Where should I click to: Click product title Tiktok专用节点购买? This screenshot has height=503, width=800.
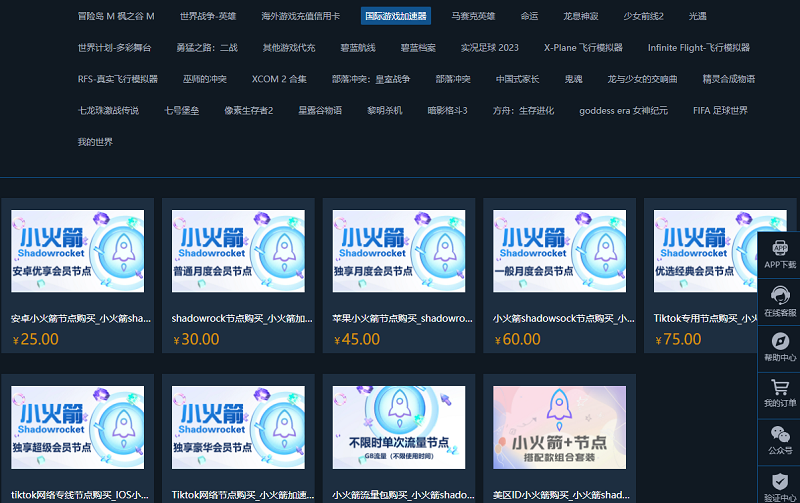(706, 318)
